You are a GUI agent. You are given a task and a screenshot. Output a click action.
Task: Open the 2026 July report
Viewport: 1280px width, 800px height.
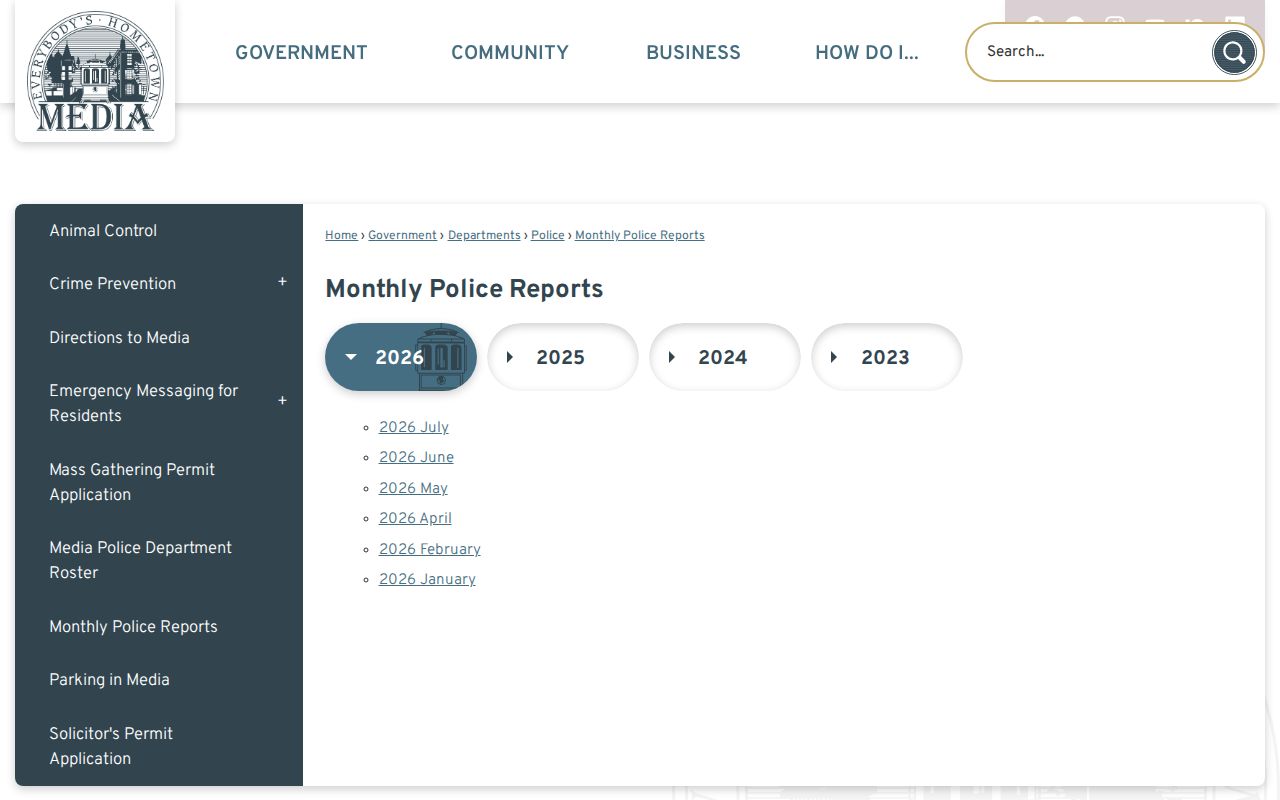coord(414,428)
